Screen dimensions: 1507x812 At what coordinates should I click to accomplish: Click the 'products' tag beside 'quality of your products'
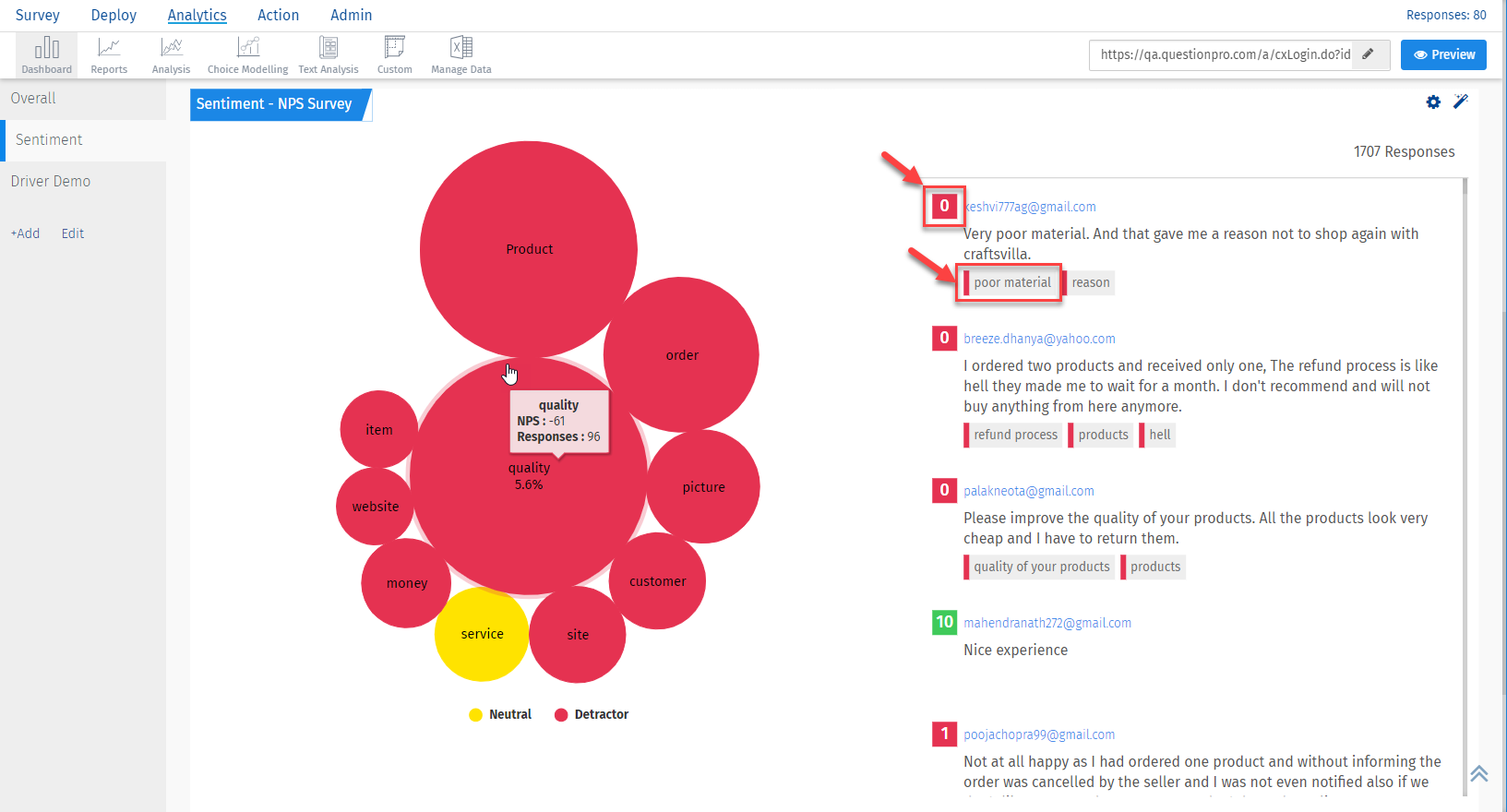click(x=1154, y=567)
